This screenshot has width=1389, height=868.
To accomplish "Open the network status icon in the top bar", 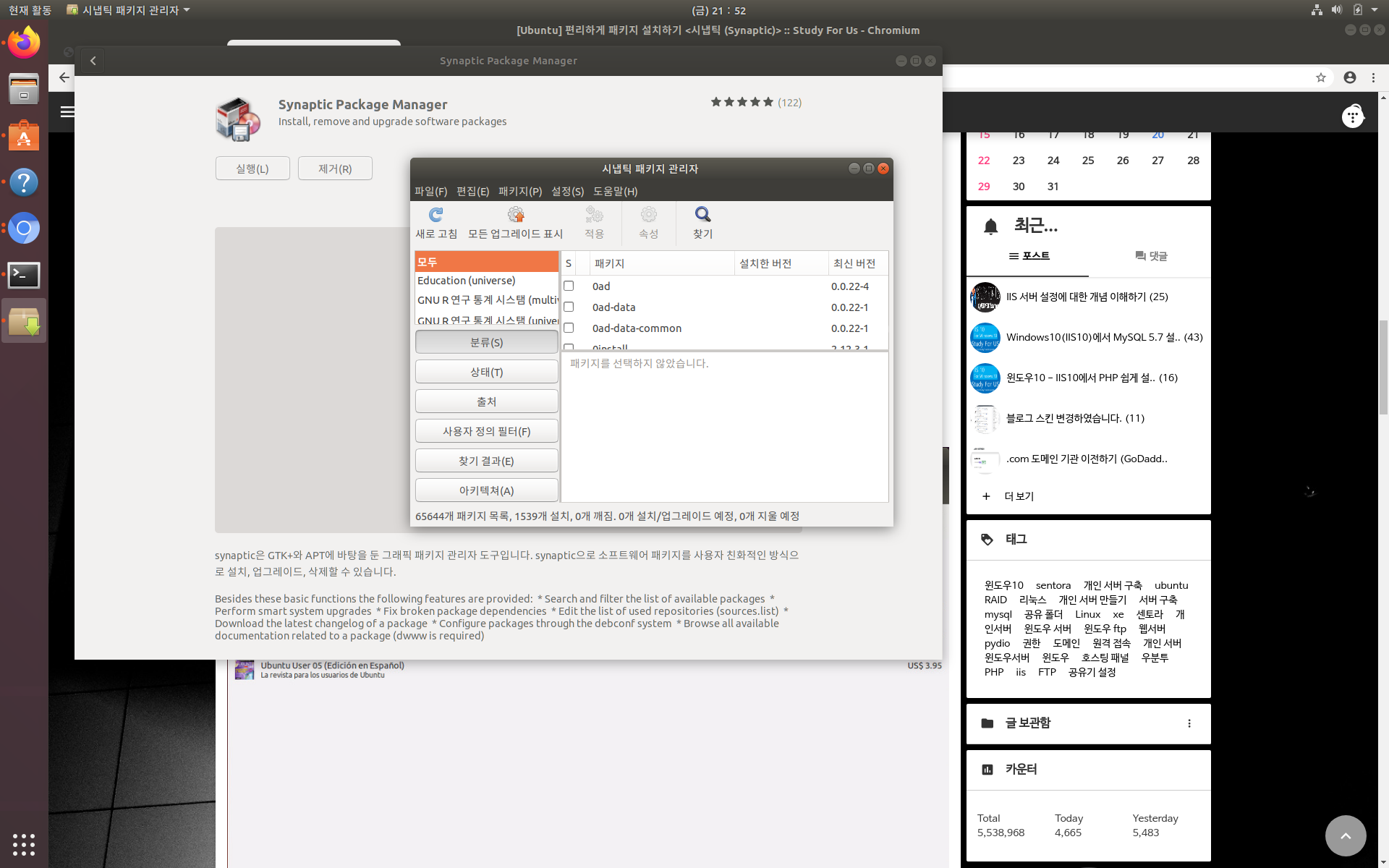I will click(1317, 10).
